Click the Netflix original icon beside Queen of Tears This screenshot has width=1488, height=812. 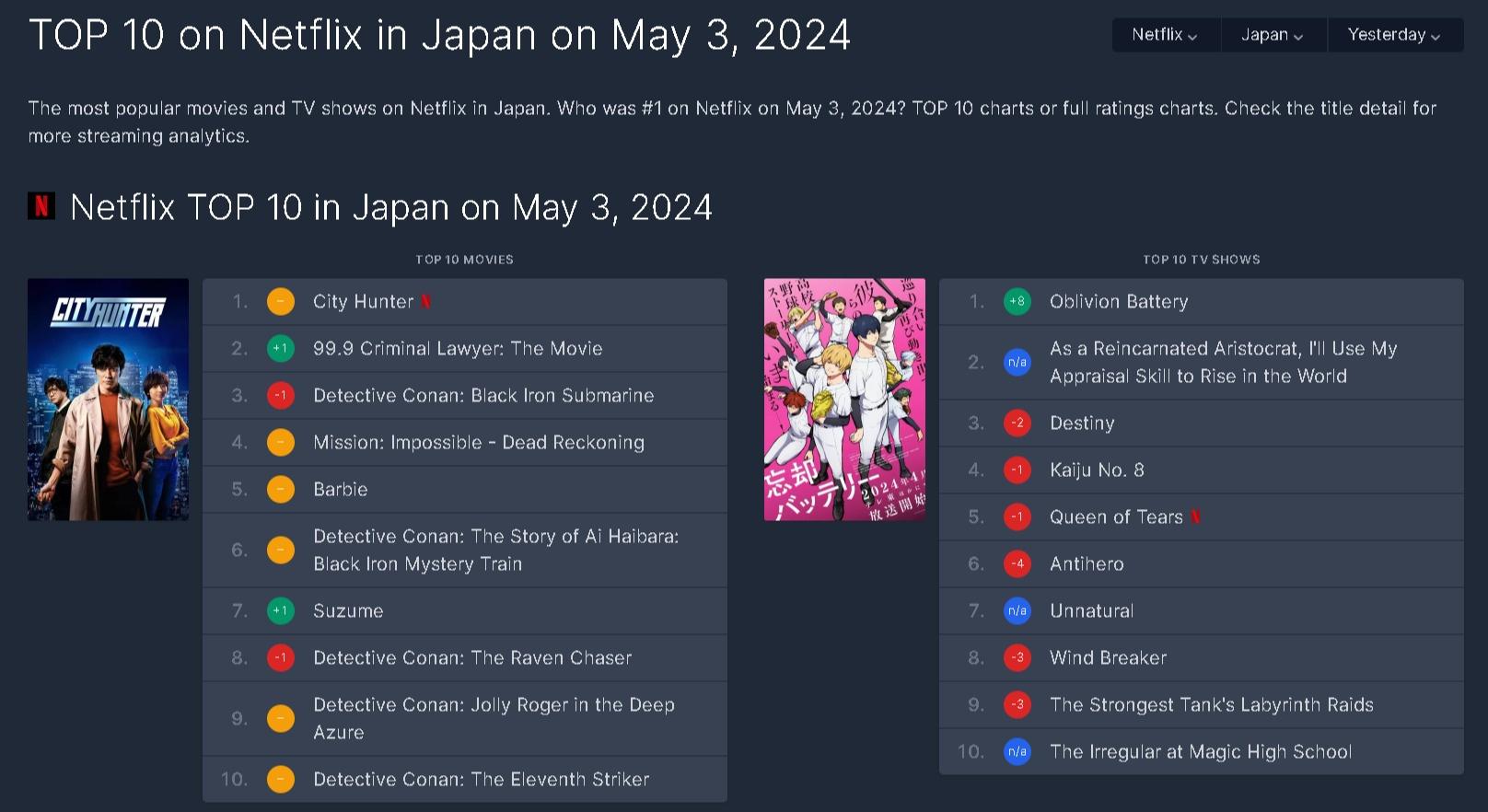tap(1195, 517)
